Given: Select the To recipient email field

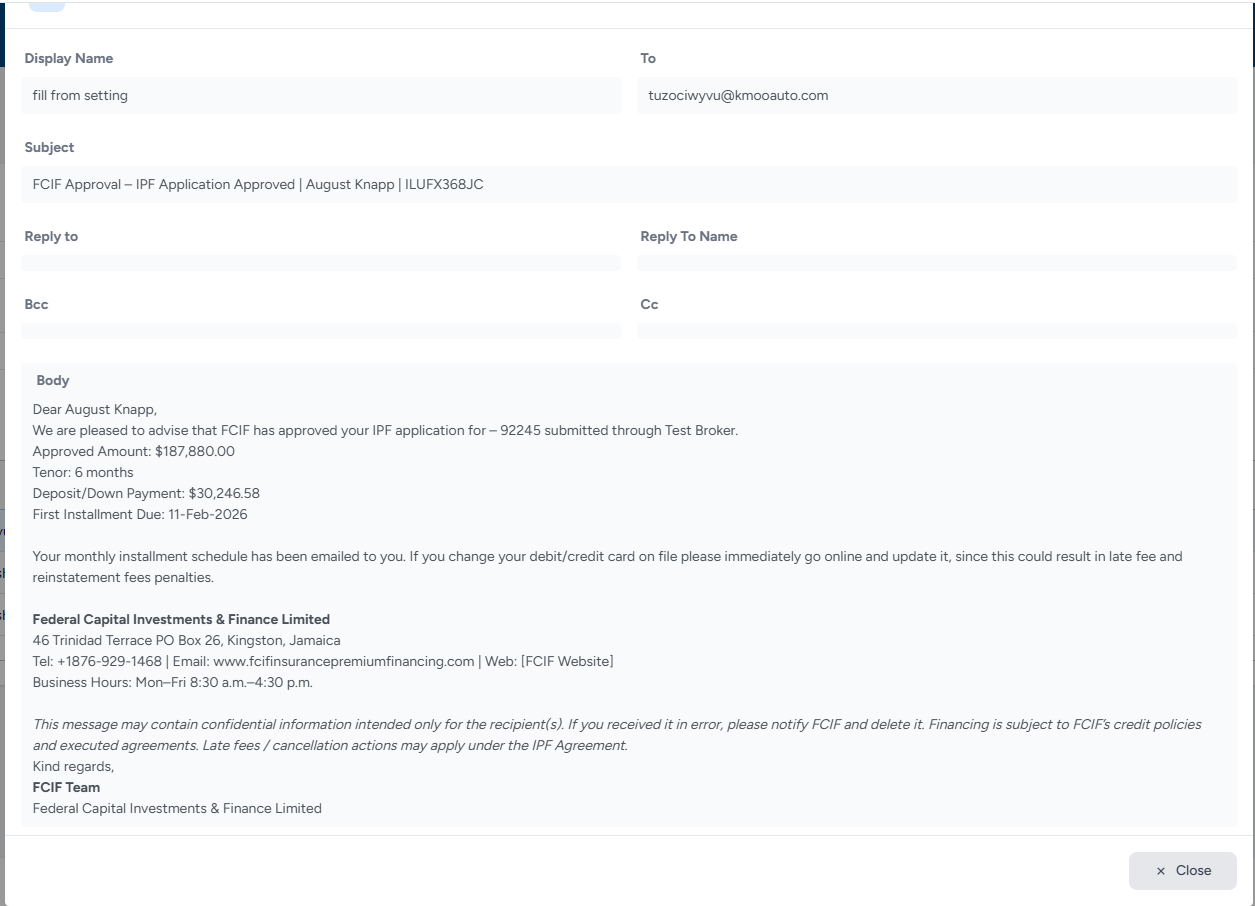Looking at the screenshot, I should (x=936, y=96).
